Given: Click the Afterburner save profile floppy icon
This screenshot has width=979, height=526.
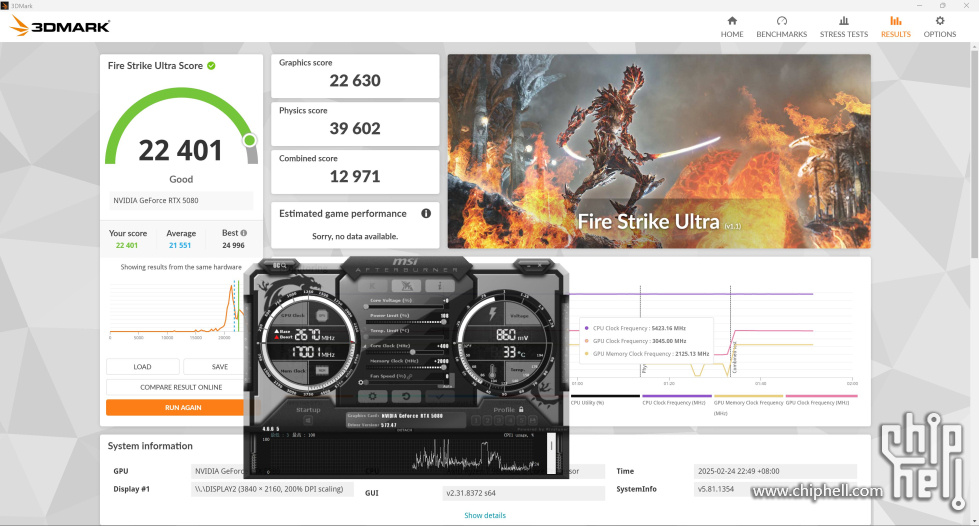Looking at the screenshot, I should click(533, 420).
